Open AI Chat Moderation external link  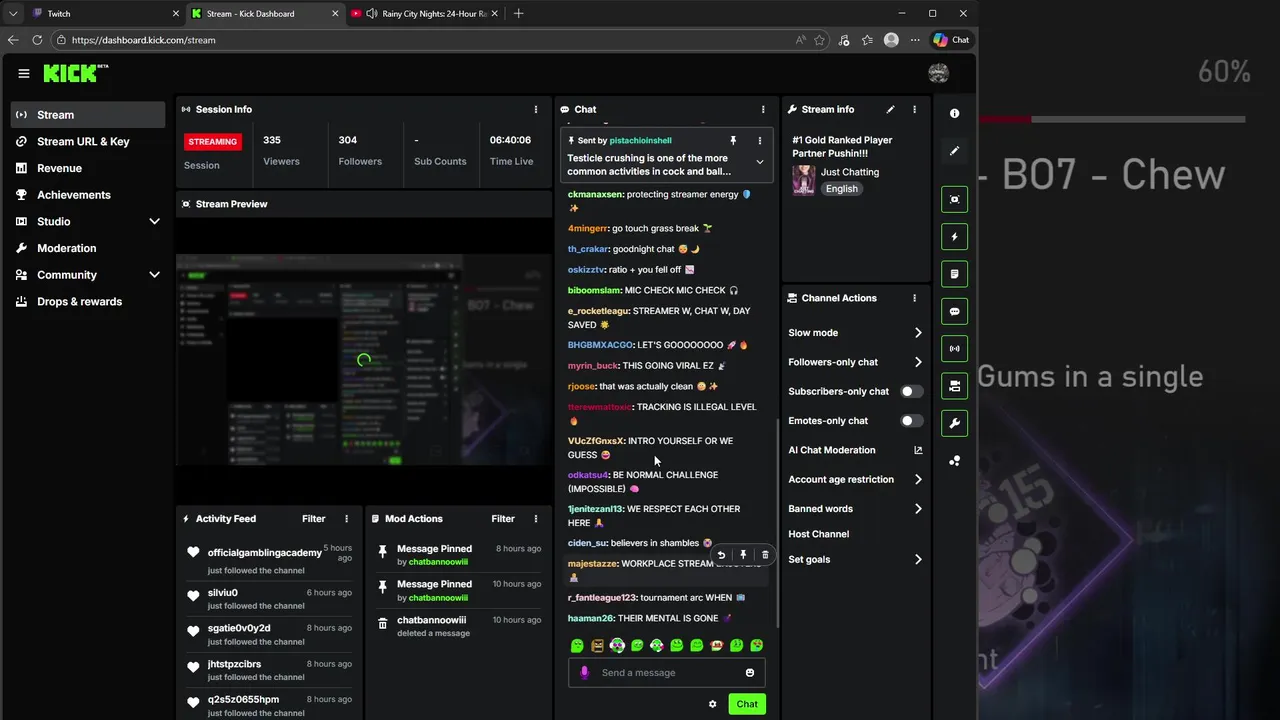point(918,450)
